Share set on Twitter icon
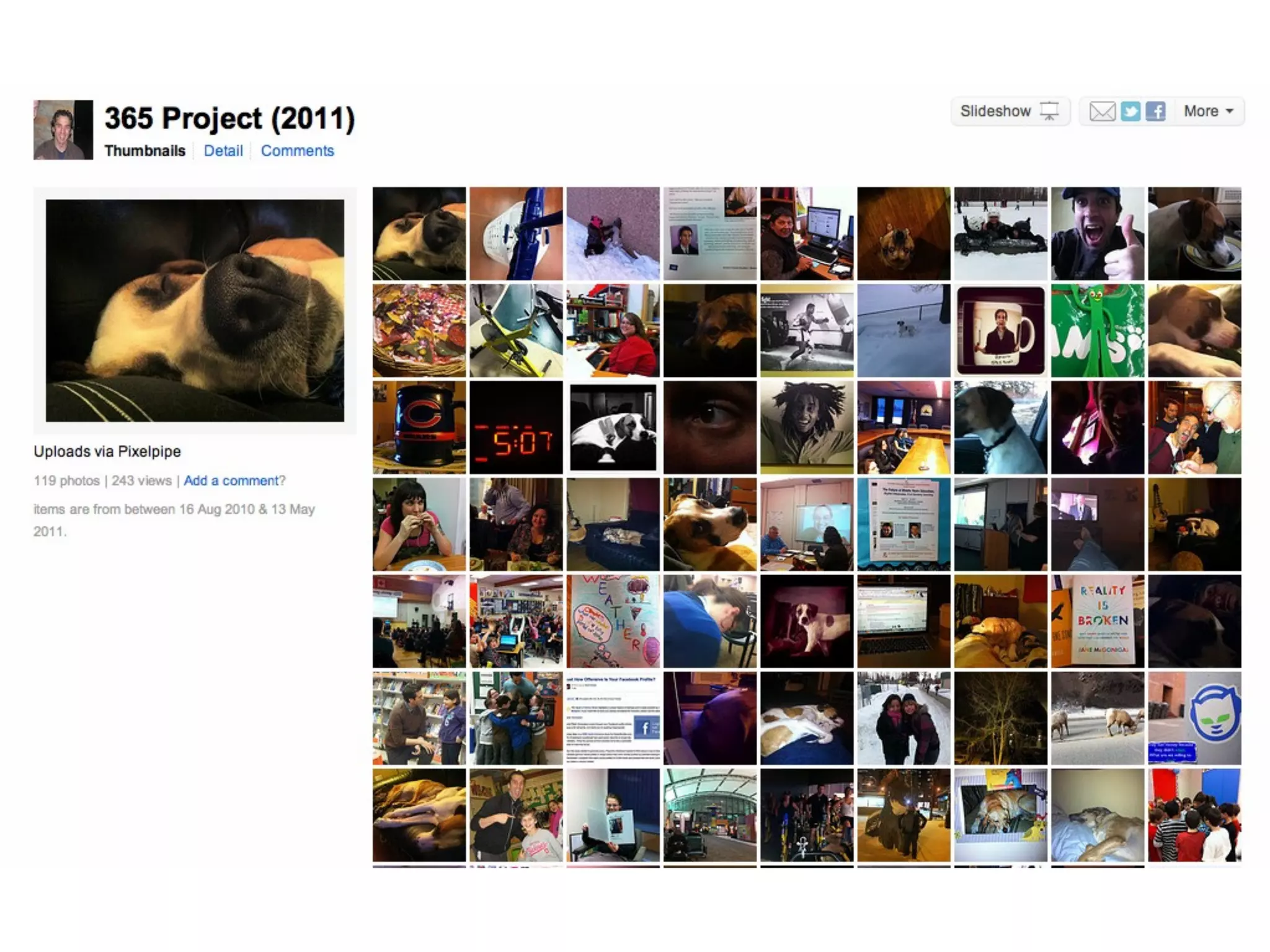This screenshot has width=1270, height=952. point(1130,112)
